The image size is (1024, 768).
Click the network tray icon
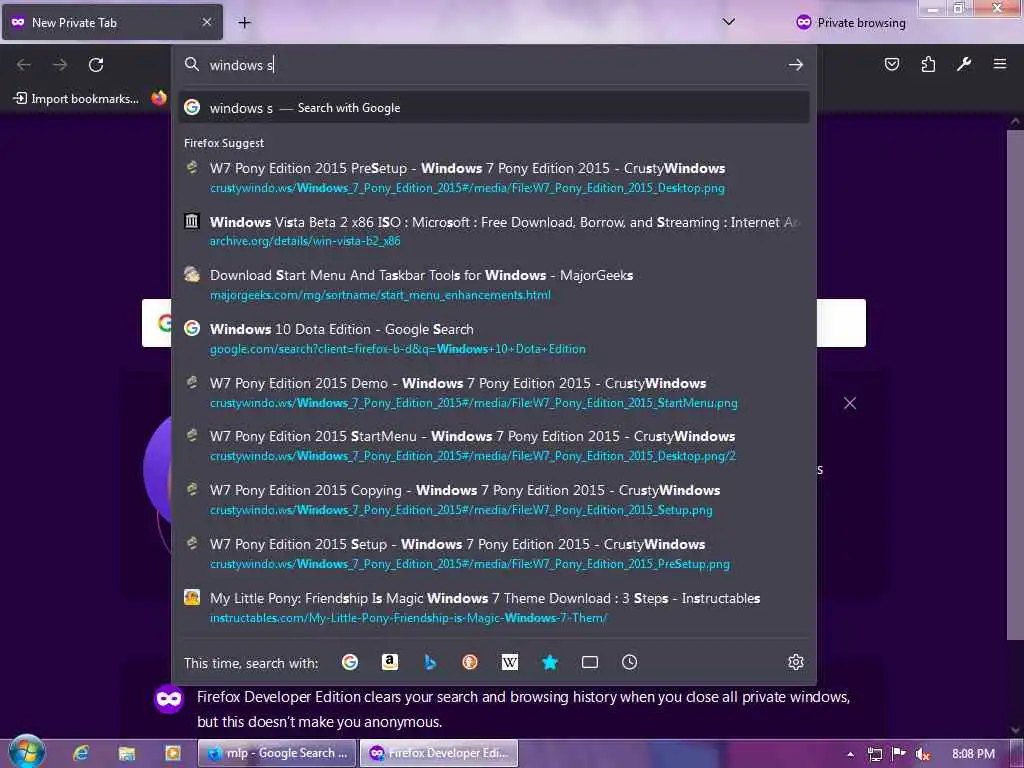874,754
